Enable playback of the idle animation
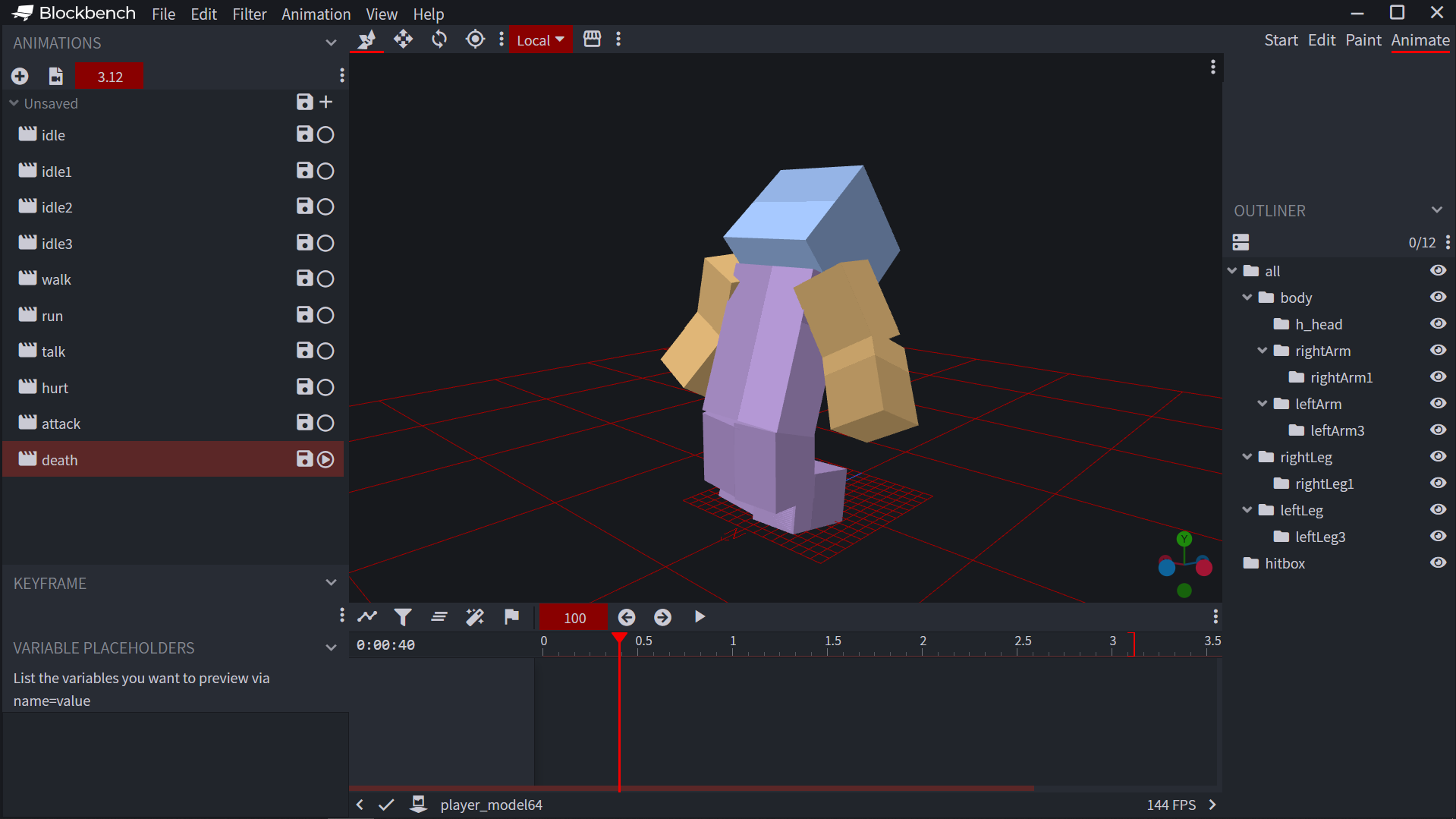Viewport: 1456px width, 819px height. 325,134
